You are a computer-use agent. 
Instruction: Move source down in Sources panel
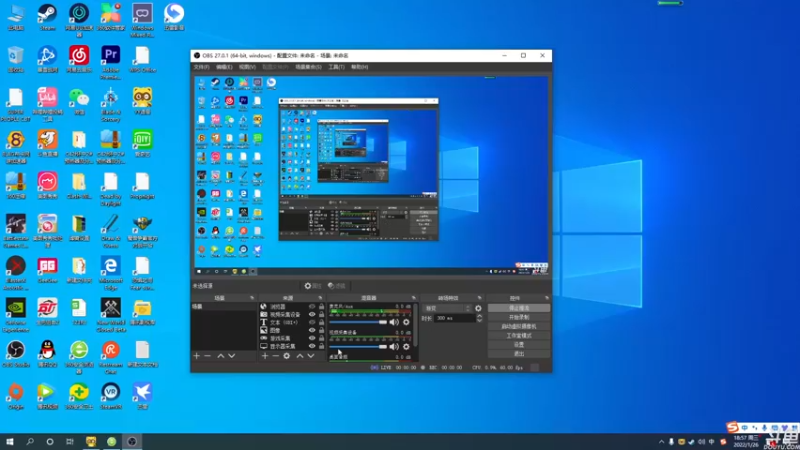(x=311, y=356)
